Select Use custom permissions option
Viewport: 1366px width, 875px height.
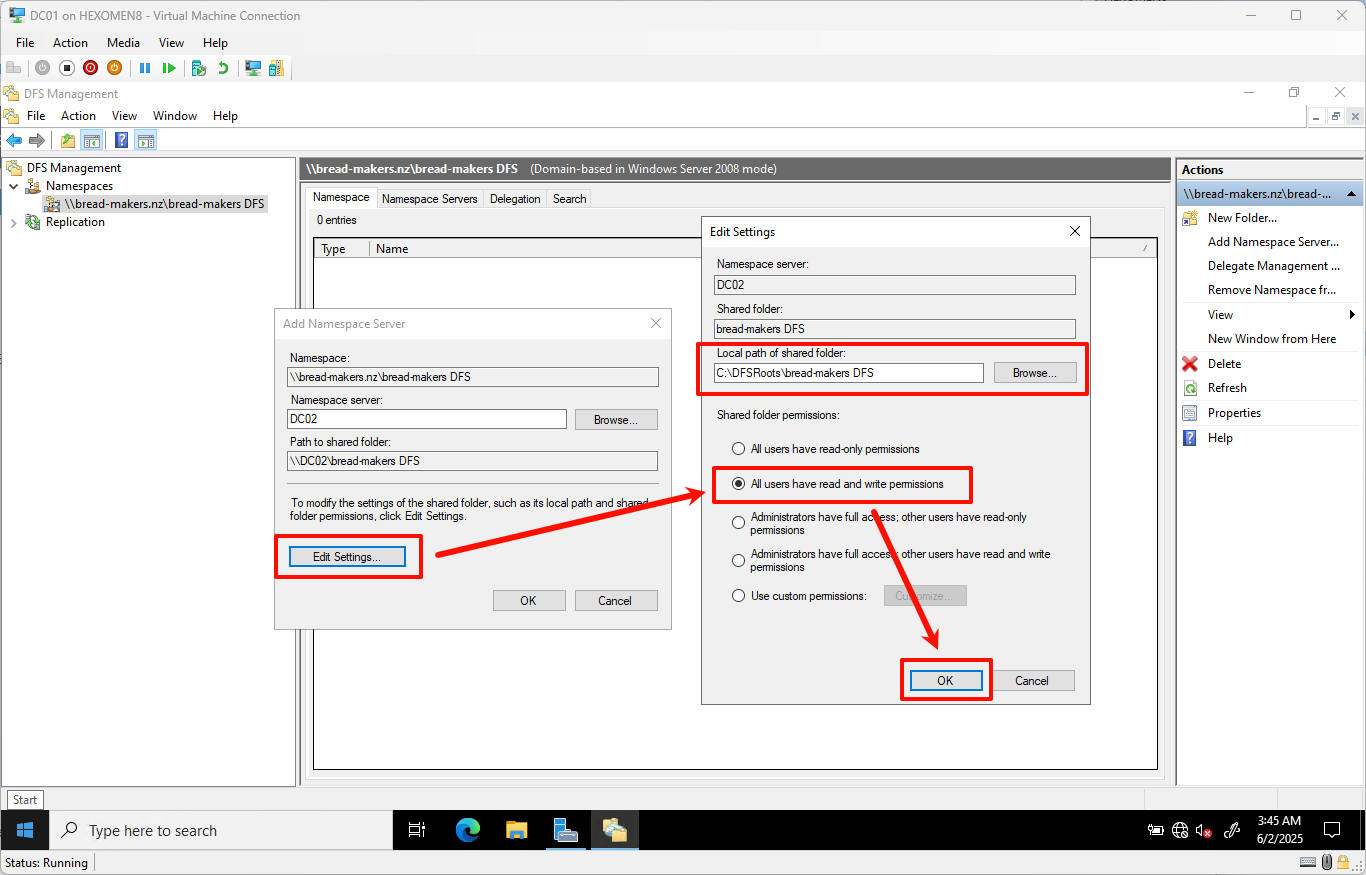click(x=739, y=596)
